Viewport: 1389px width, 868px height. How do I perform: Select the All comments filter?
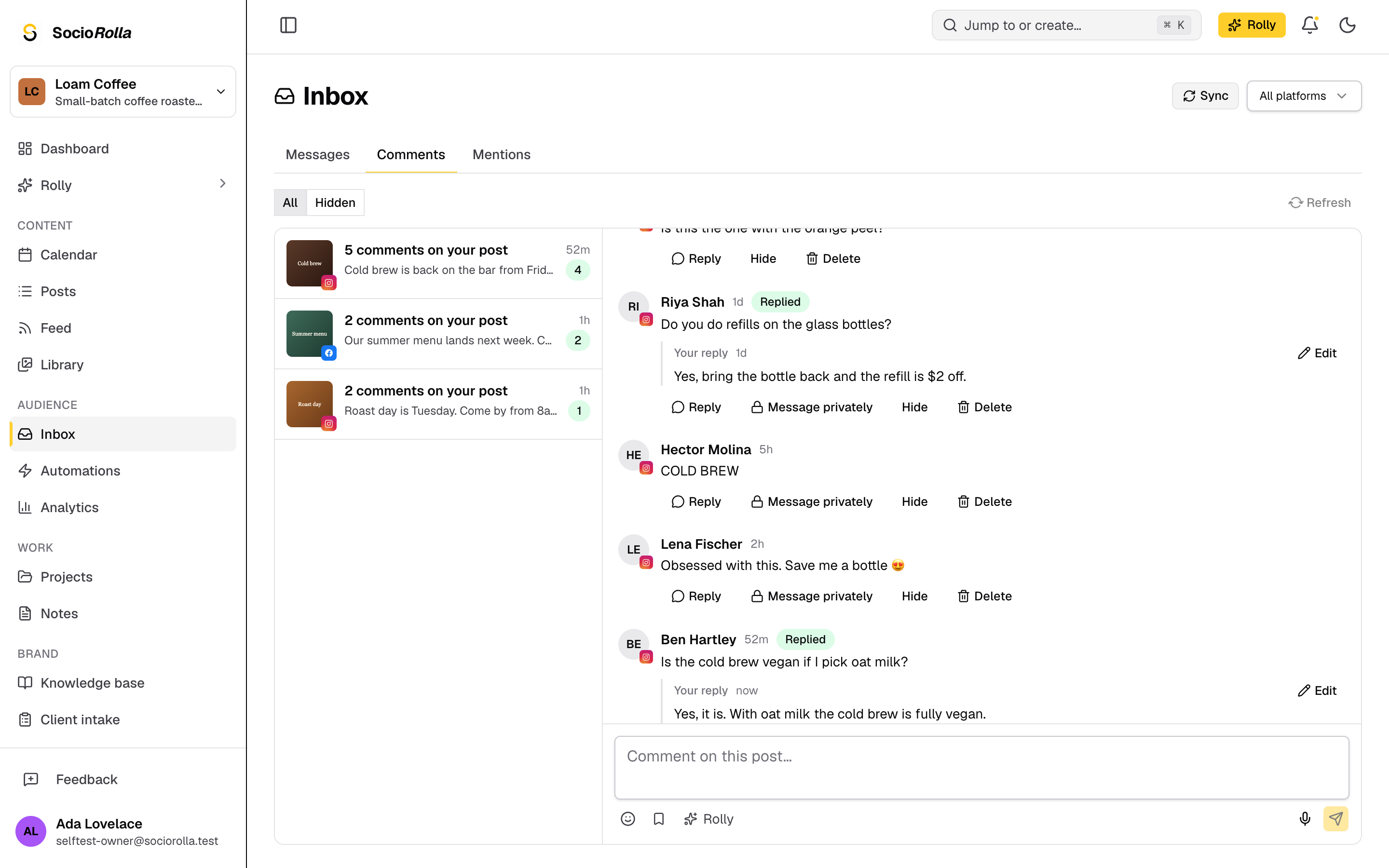(290, 203)
